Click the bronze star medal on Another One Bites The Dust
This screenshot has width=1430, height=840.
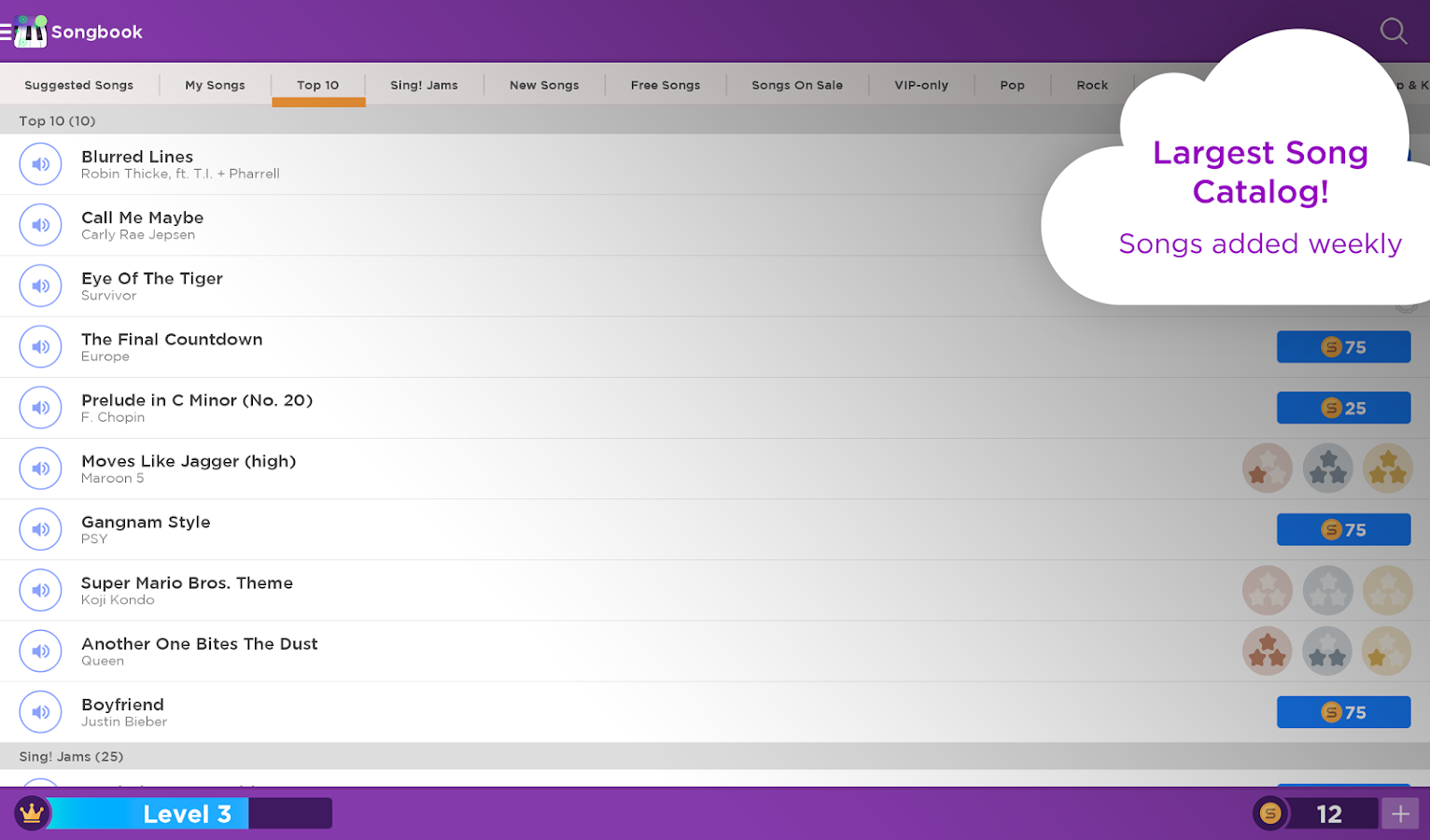tap(1267, 651)
